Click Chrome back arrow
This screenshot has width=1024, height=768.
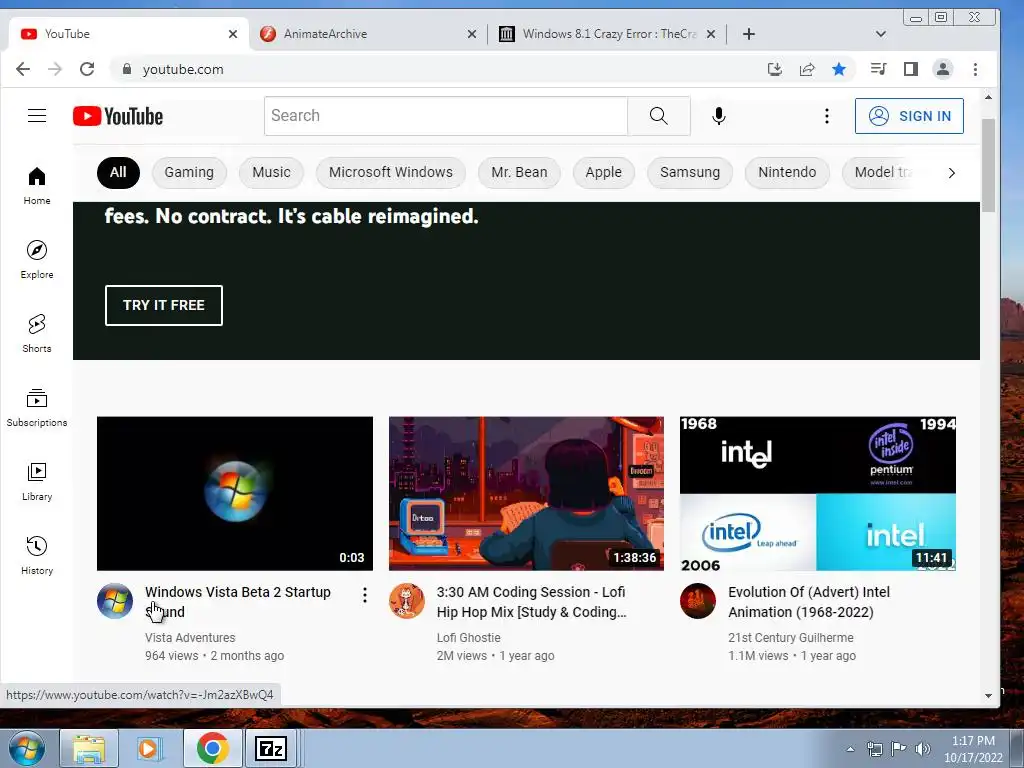coord(23,69)
